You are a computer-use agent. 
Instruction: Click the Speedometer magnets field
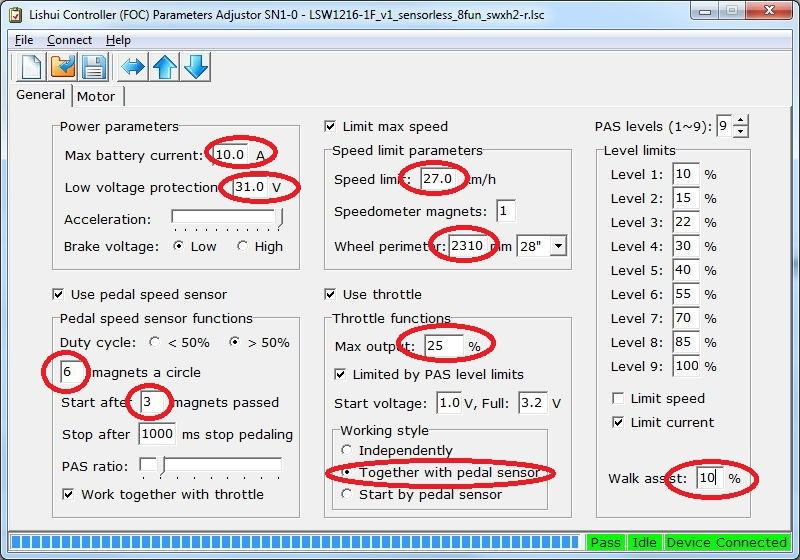pos(505,211)
